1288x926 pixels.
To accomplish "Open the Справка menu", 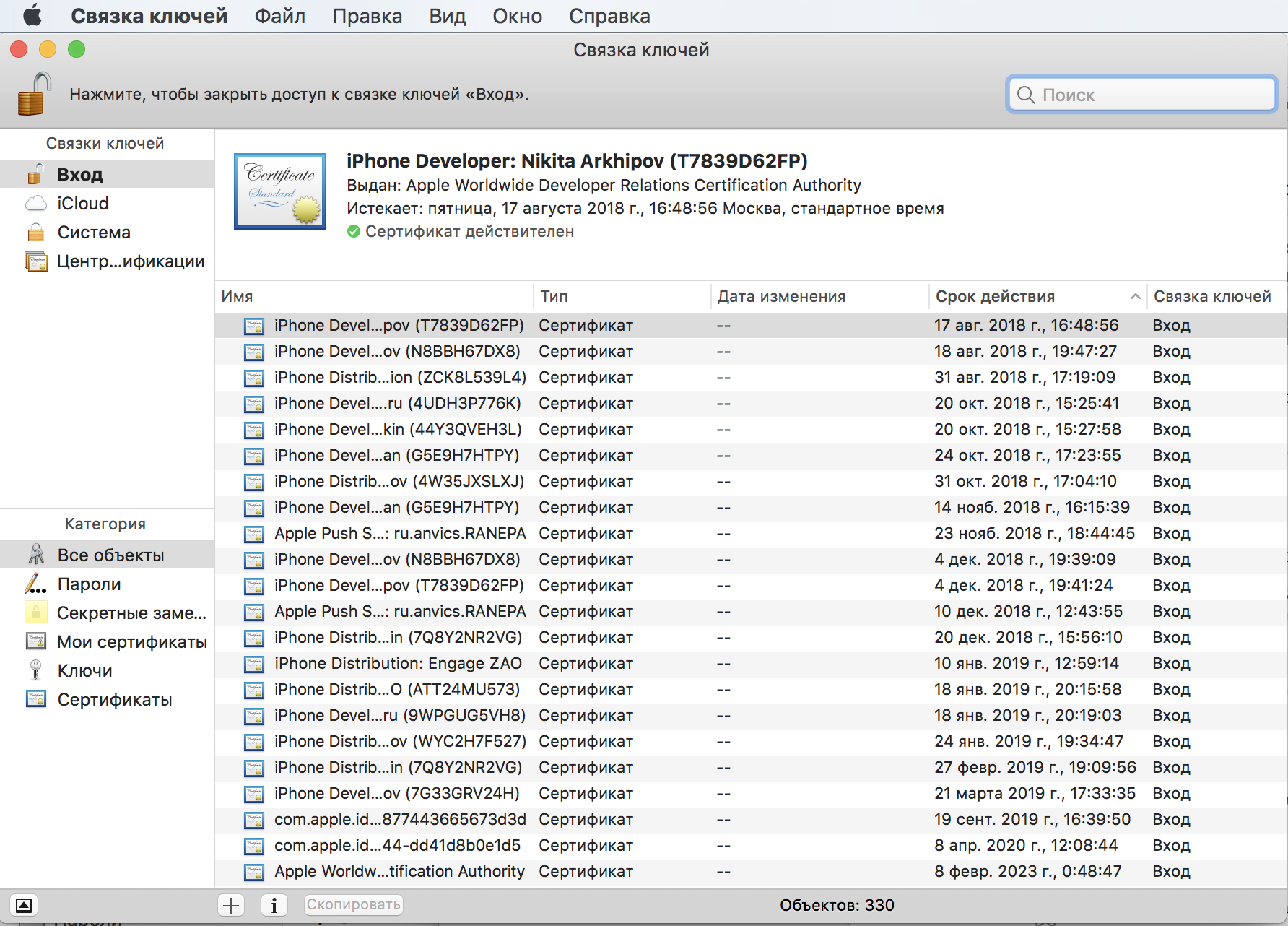I will 609,15.
